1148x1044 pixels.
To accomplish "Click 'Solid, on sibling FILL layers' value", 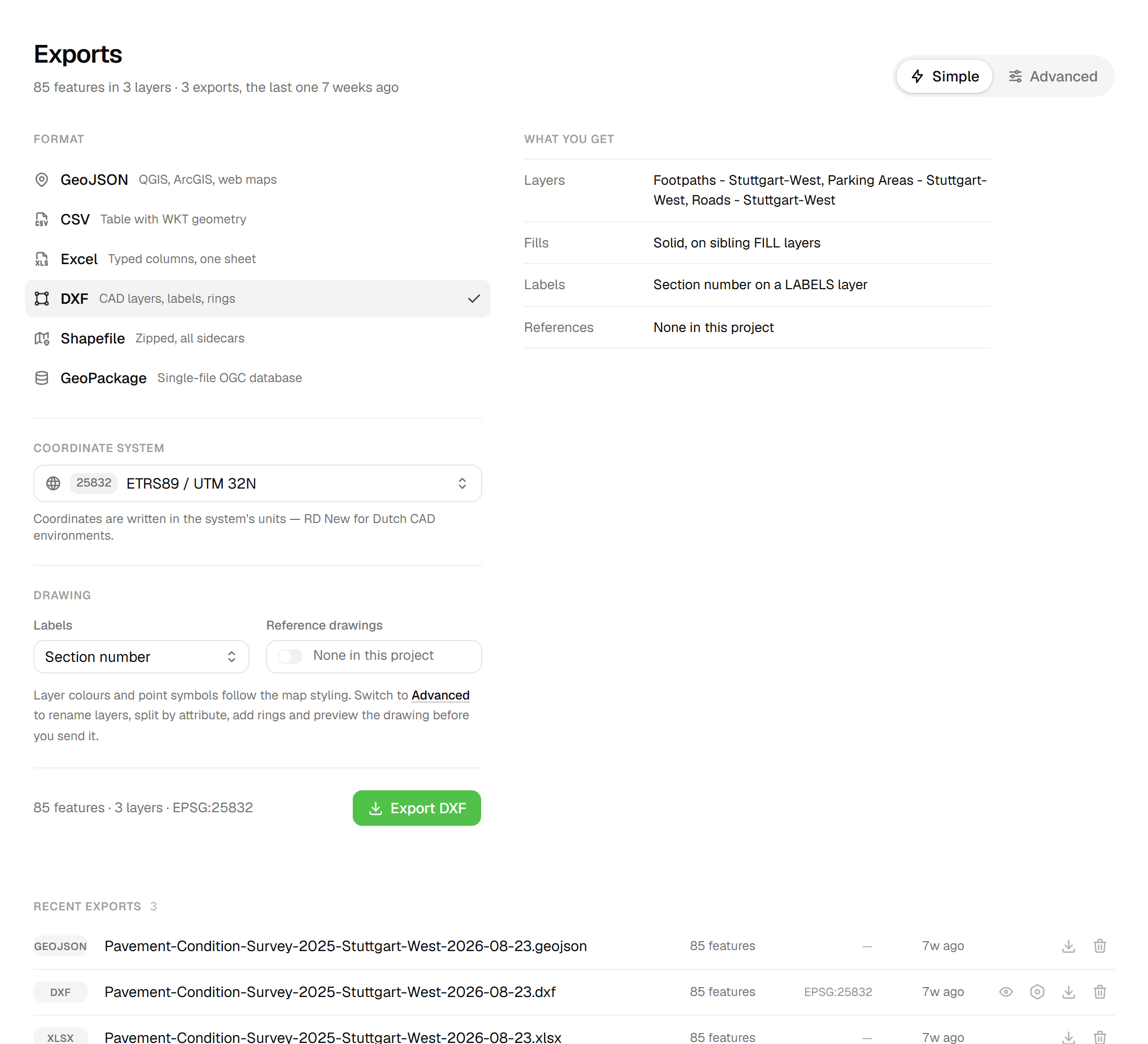I will [x=736, y=243].
